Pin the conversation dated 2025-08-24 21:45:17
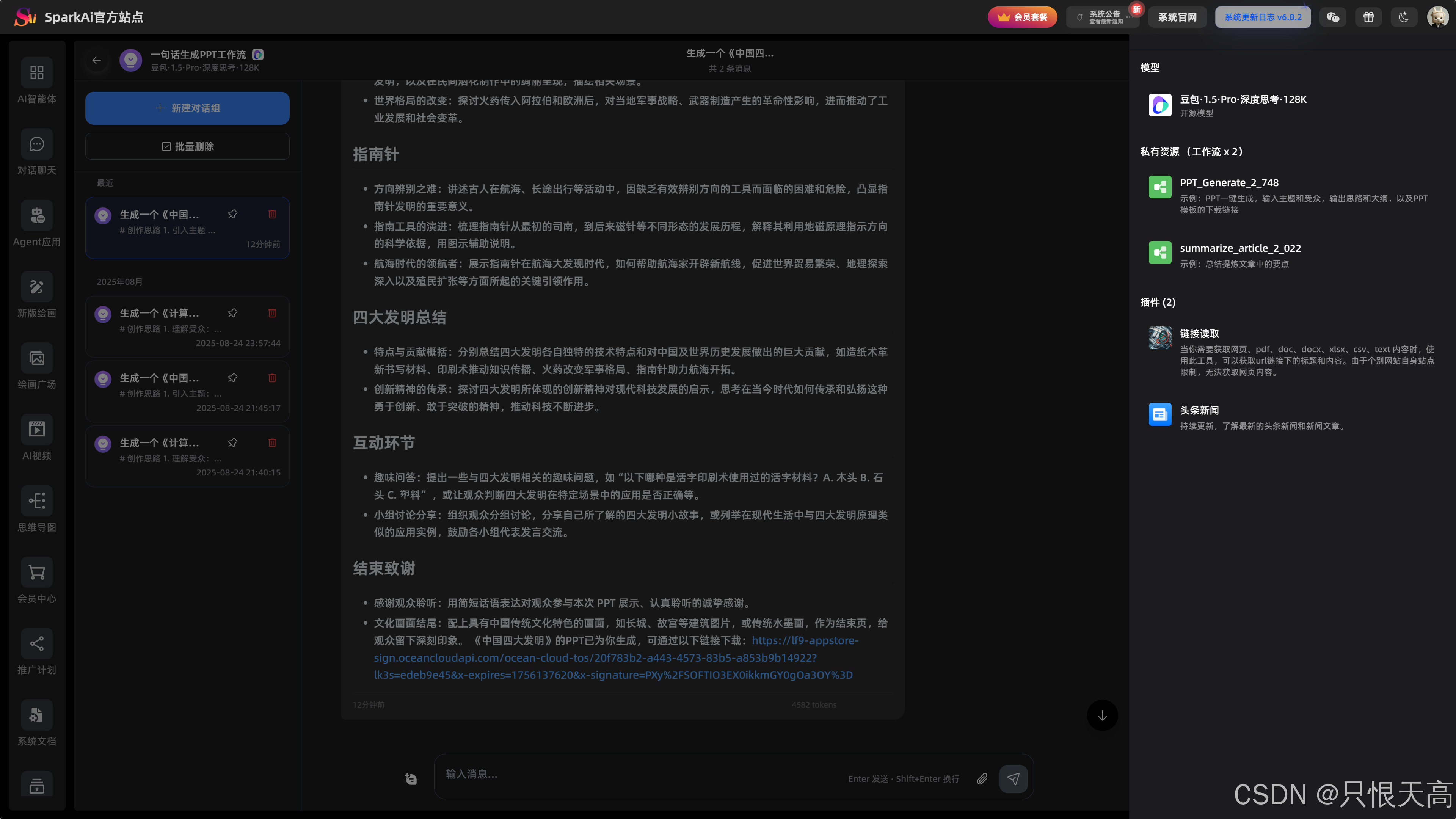The height and width of the screenshot is (819, 1456). click(x=233, y=378)
